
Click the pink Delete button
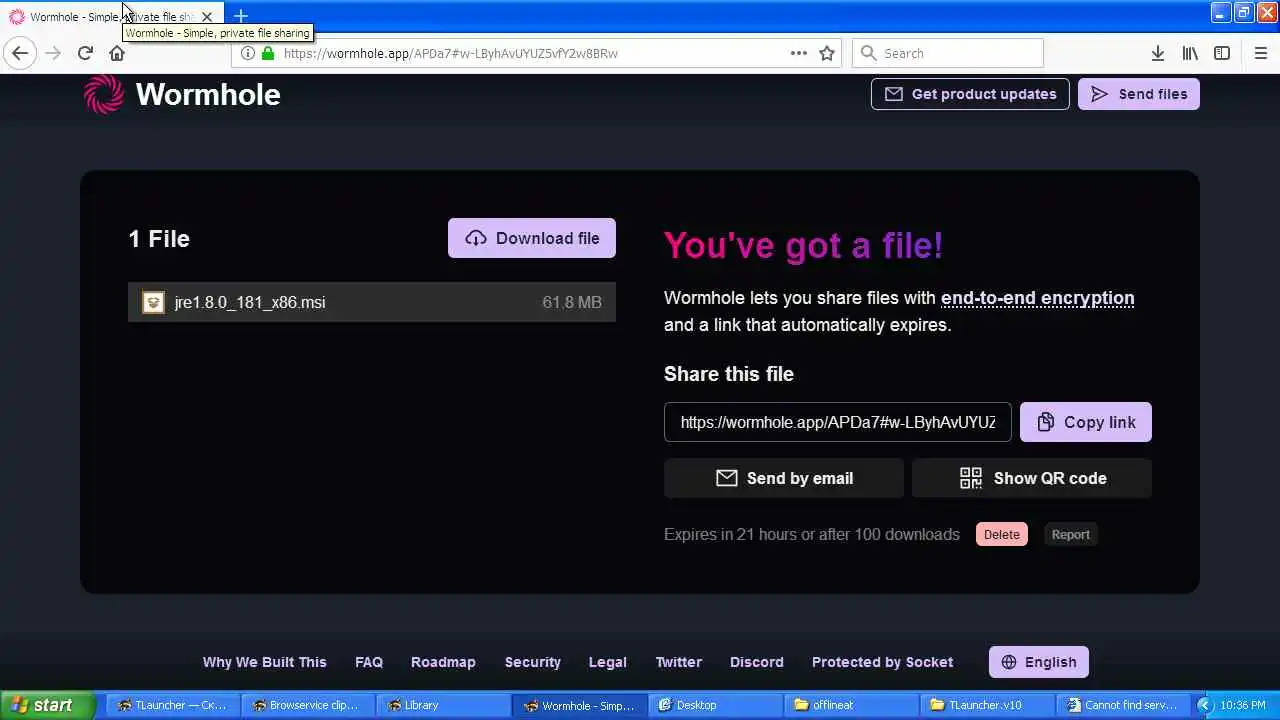pyautogui.click(x=1002, y=534)
